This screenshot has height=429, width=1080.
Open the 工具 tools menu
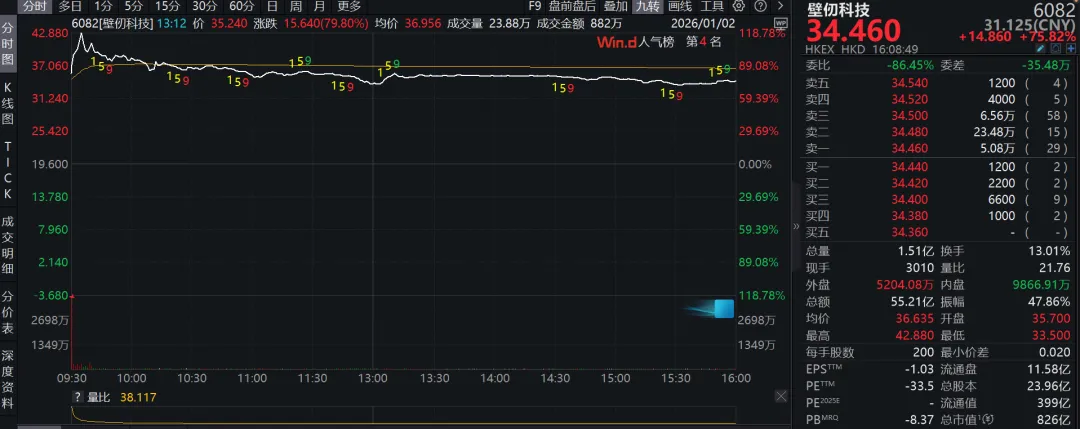click(712, 6)
